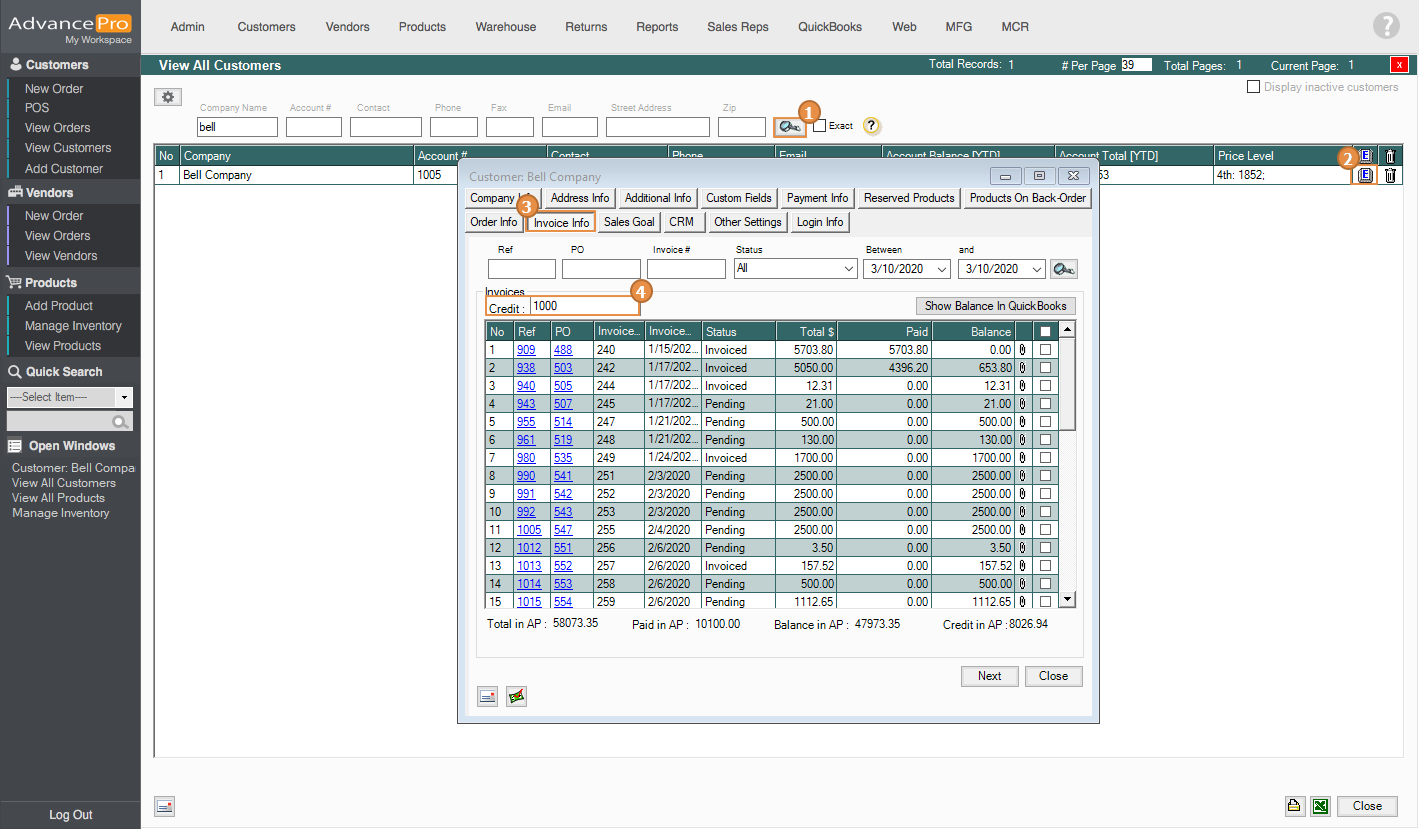Open the invoice Status dropdown
This screenshot has width=1419, height=829.
point(849,269)
